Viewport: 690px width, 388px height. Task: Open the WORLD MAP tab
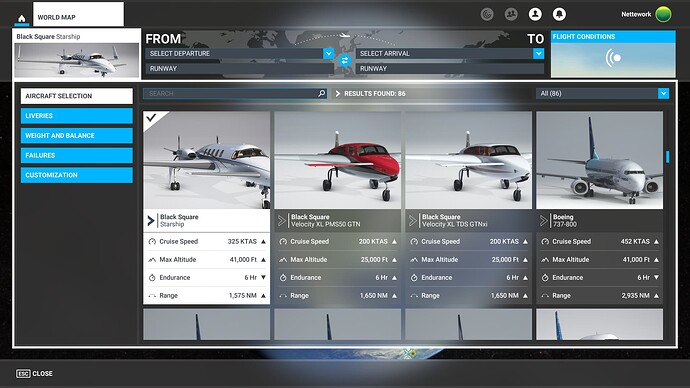(78, 14)
